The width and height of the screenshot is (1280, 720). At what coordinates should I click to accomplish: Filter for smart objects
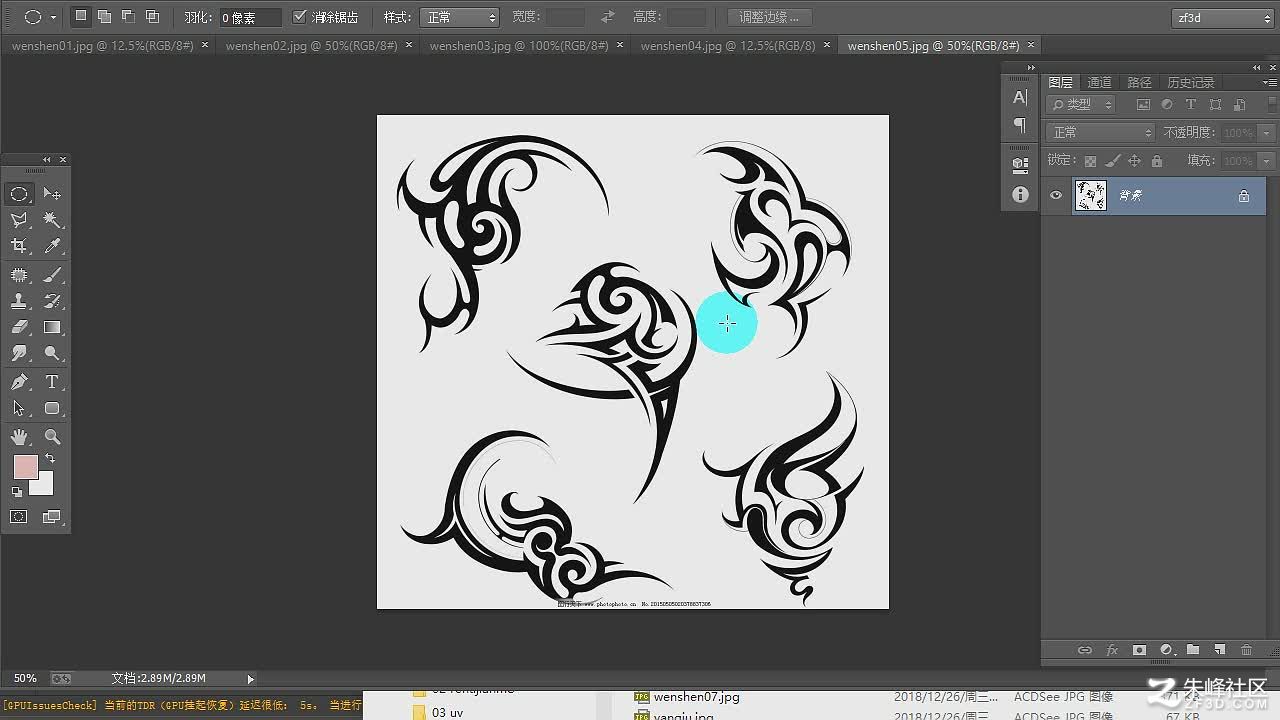[x=1239, y=104]
